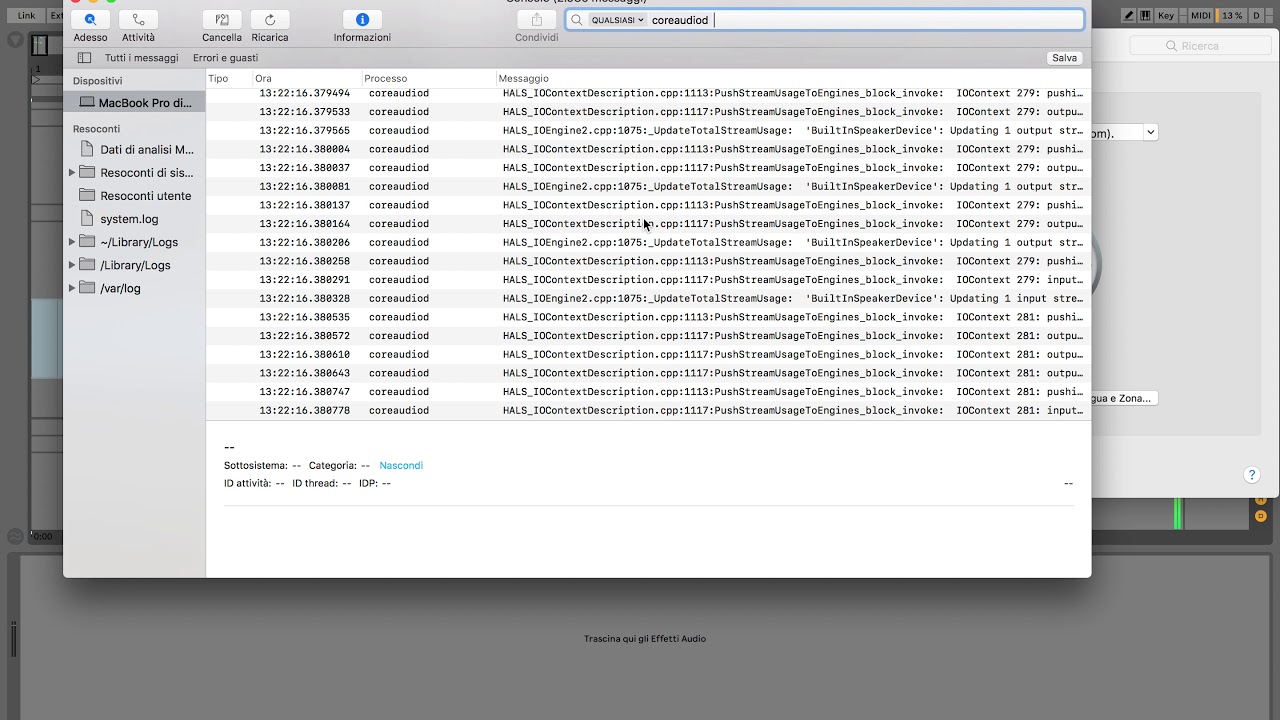Screen dimensions: 1280x720
Task: Select the log row at 13:22:16.380164
Action: (648, 224)
